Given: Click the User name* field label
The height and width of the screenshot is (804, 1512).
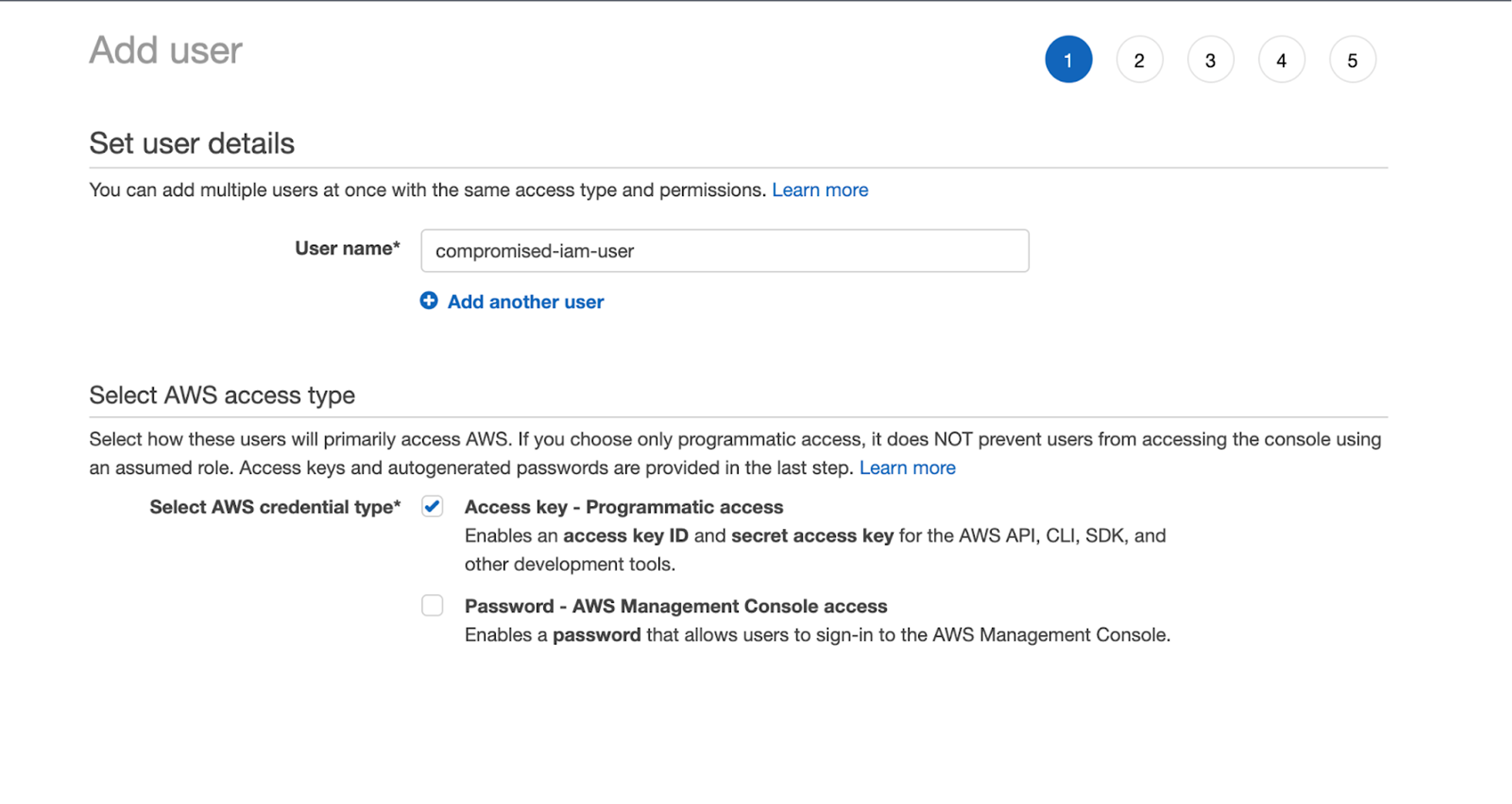Looking at the screenshot, I should coord(347,248).
